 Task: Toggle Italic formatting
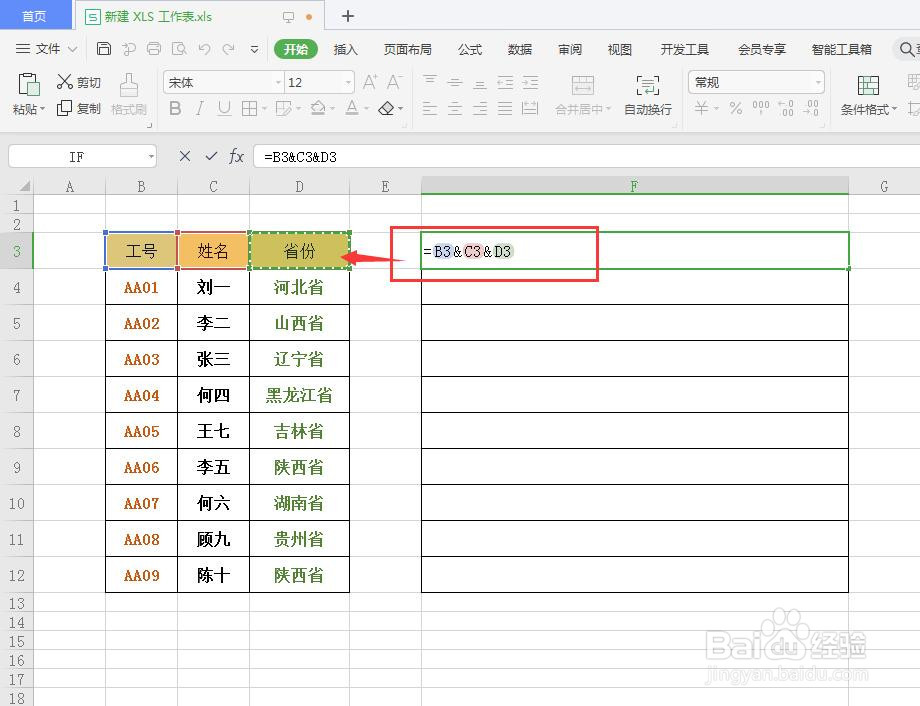199,108
